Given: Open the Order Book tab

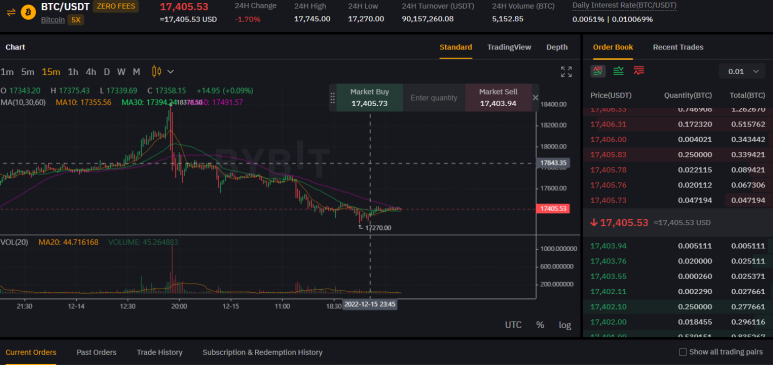Looking at the screenshot, I should coord(613,47).
